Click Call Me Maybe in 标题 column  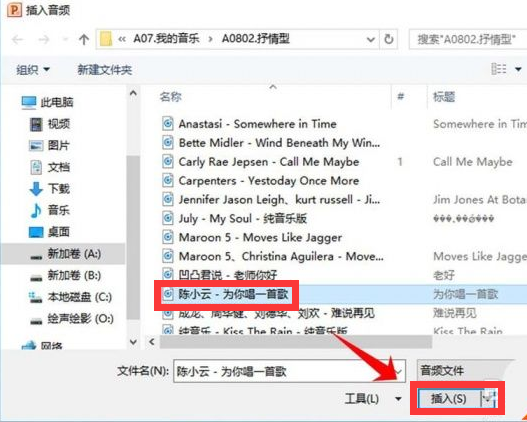click(x=473, y=162)
